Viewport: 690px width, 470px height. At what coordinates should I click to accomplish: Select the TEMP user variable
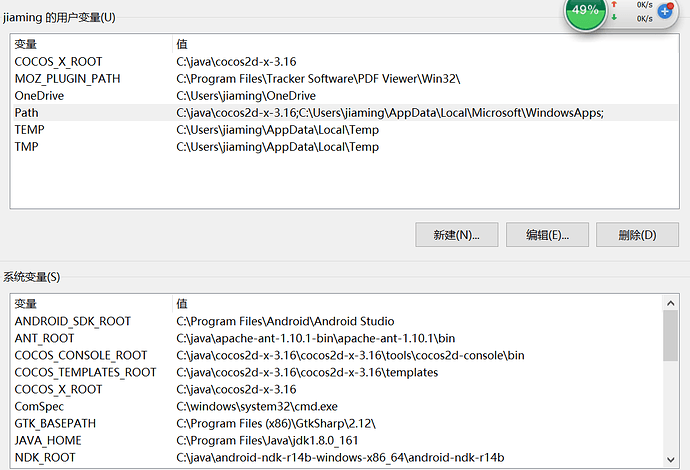345,130
